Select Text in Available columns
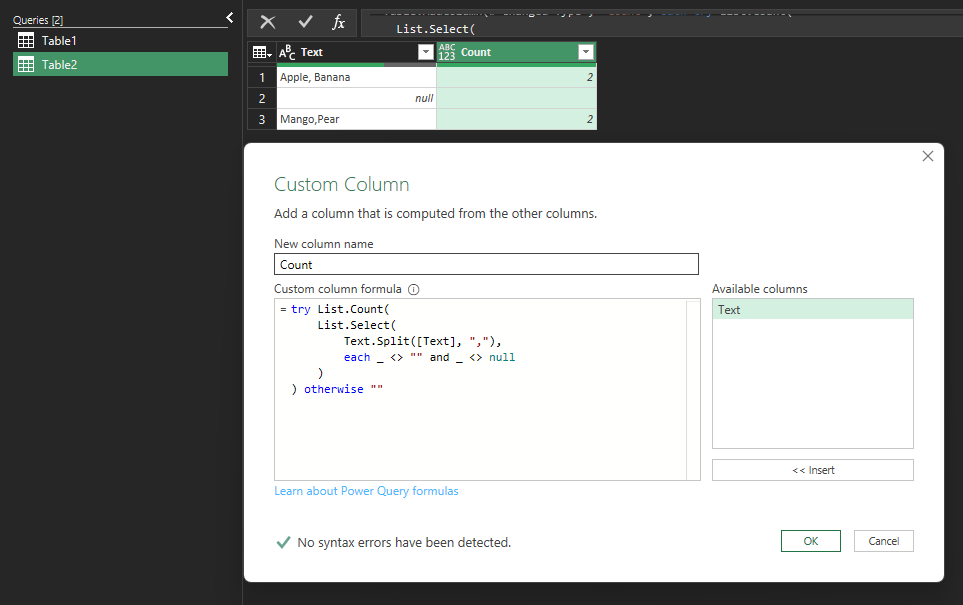 tap(813, 310)
